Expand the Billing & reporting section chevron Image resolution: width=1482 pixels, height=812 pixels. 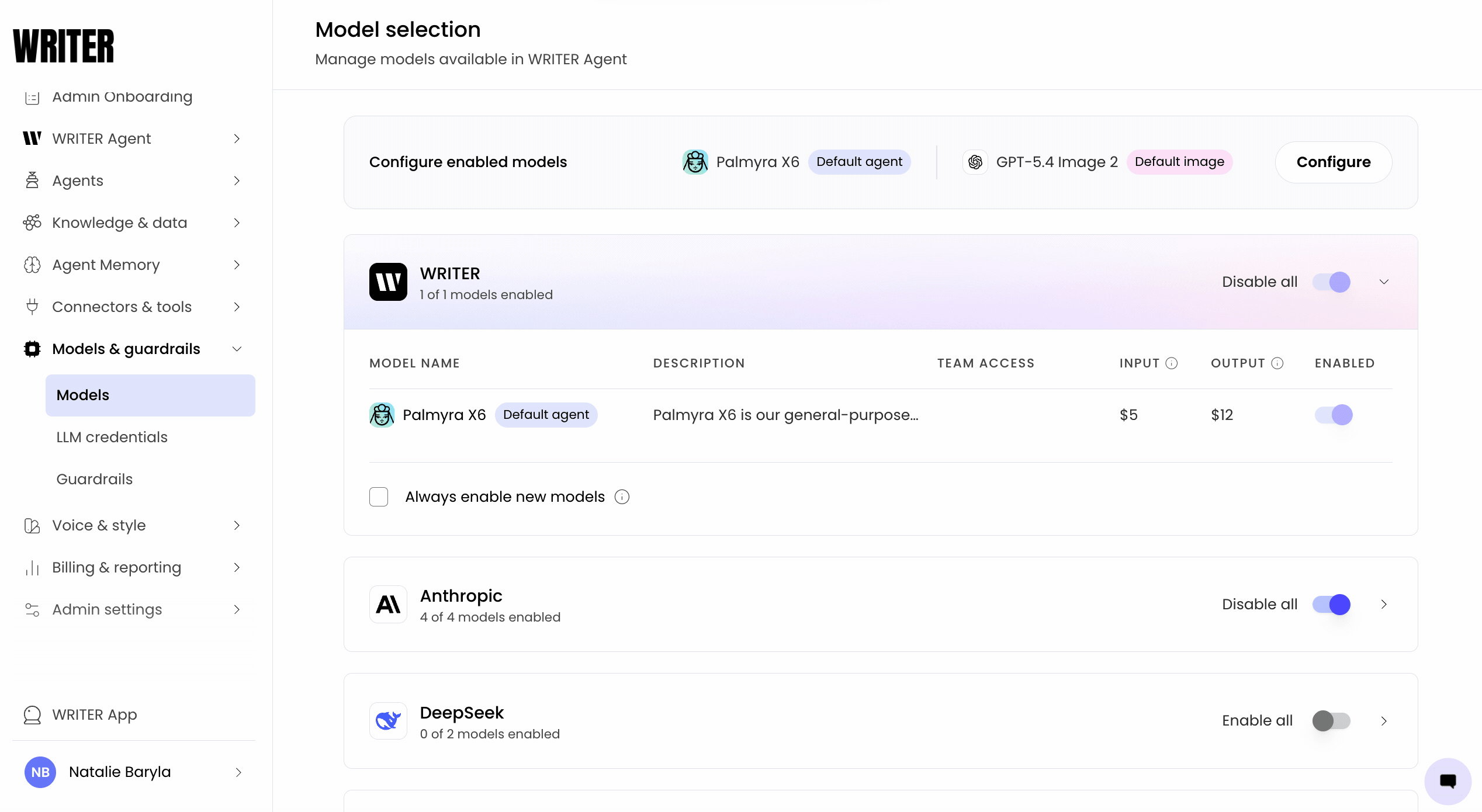tap(237, 567)
